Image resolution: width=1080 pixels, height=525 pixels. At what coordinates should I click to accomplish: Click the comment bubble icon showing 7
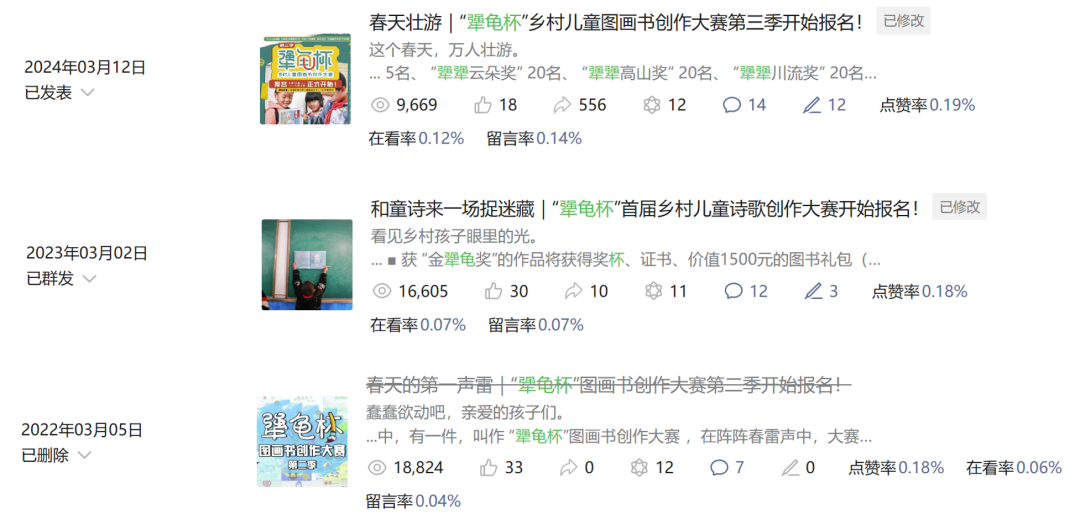pos(719,468)
